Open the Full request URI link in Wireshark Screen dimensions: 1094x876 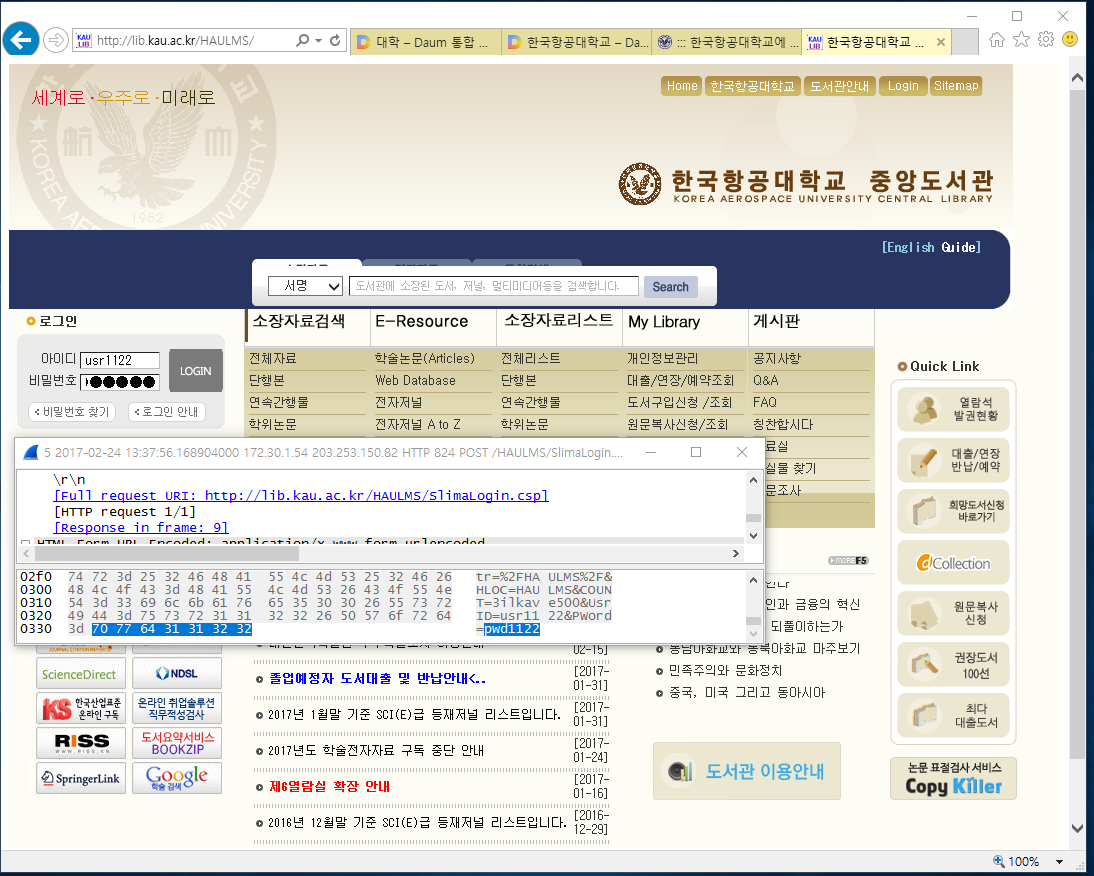click(301, 495)
